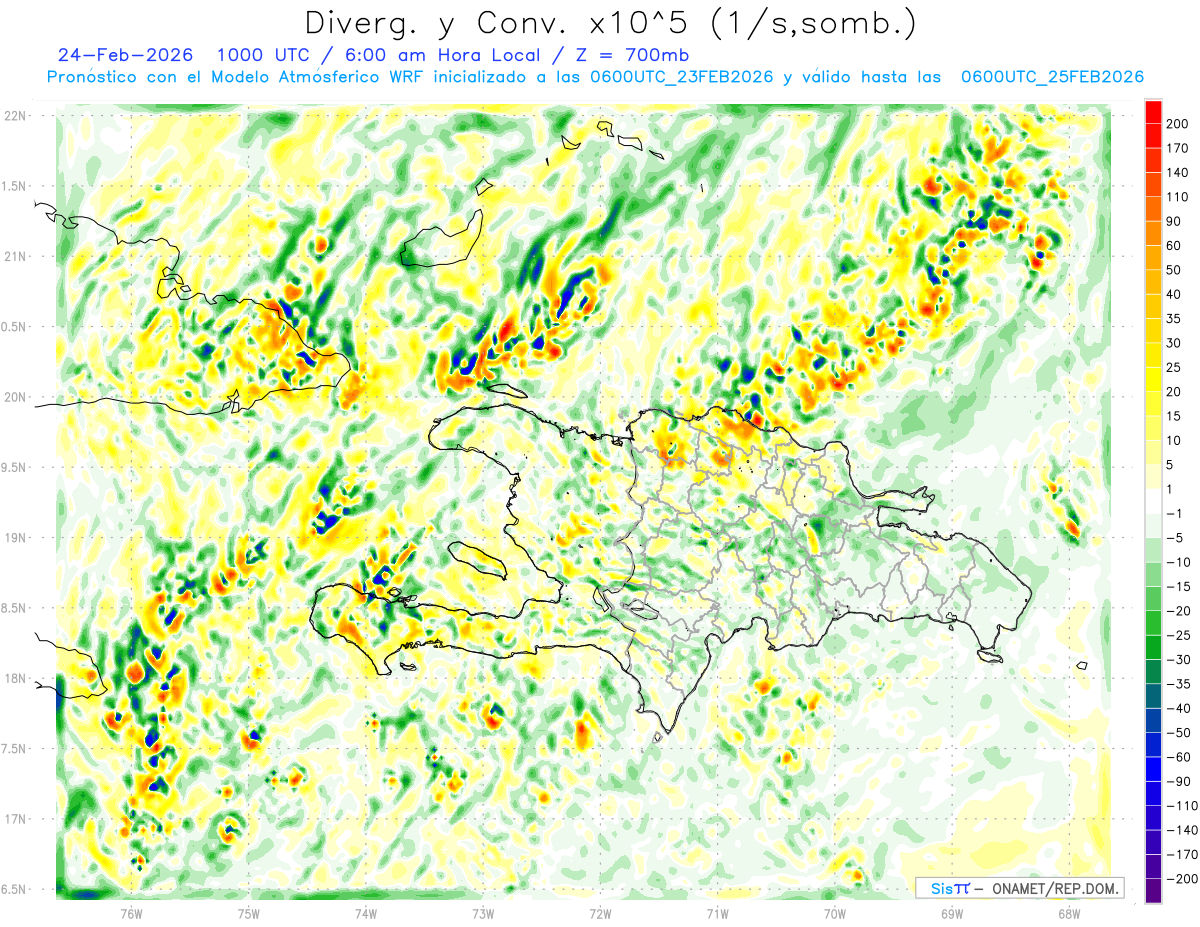The width and height of the screenshot is (1200, 927).
Task: Click the '73W' longitude label
Action: pyautogui.click(x=483, y=913)
